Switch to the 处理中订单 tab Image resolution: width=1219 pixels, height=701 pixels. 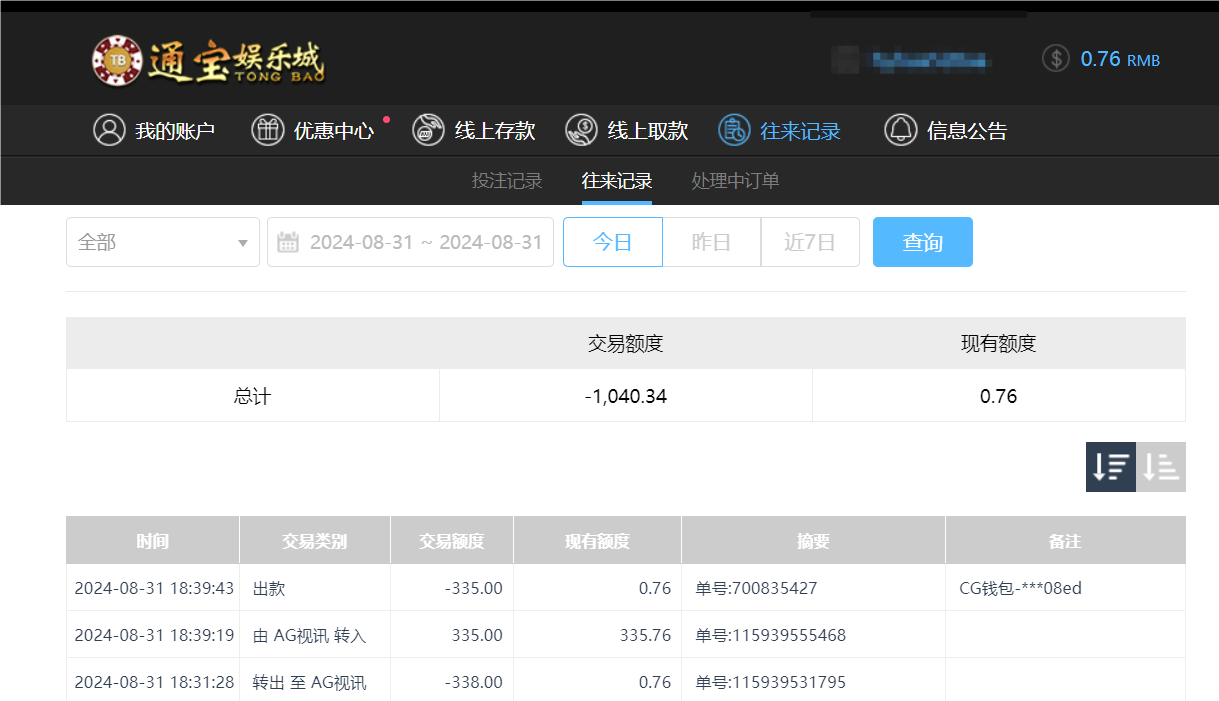pyautogui.click(x=734, y=181)
